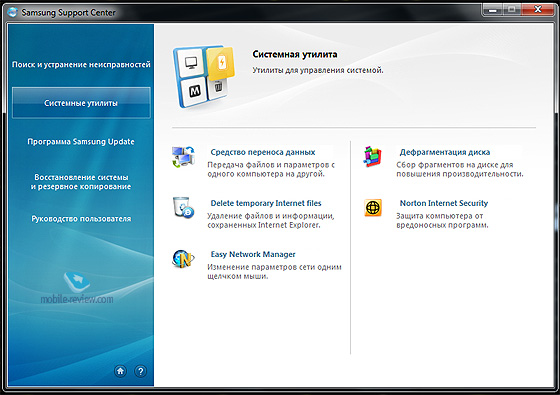Click the data transfer tool icon

[x=183, y=157]
